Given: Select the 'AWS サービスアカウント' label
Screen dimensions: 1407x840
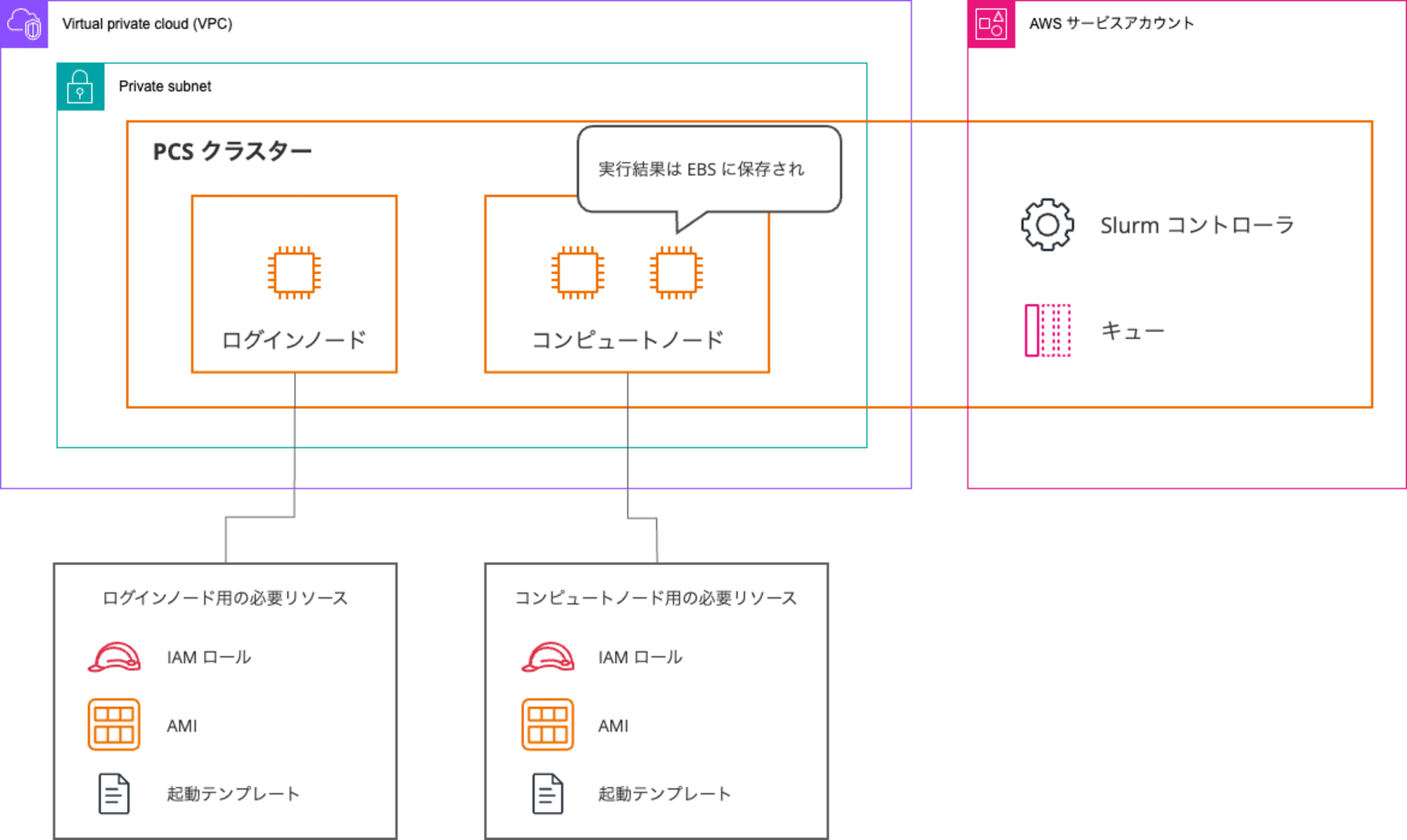Looking at the screenshot, I should (1112, 23).
